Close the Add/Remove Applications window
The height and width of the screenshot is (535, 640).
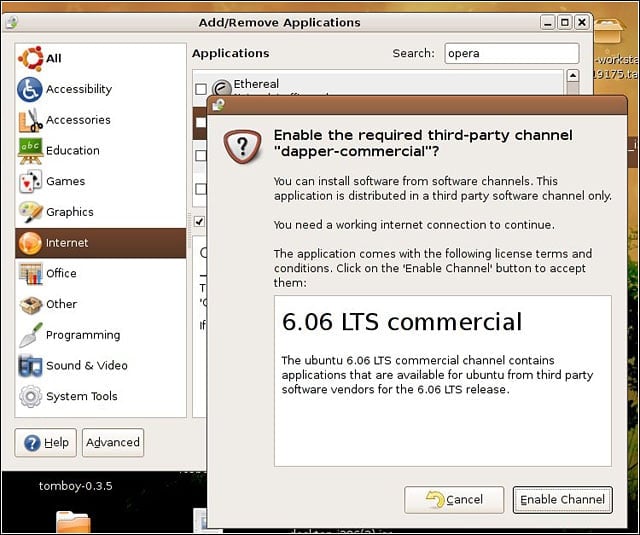coord(582,22)
